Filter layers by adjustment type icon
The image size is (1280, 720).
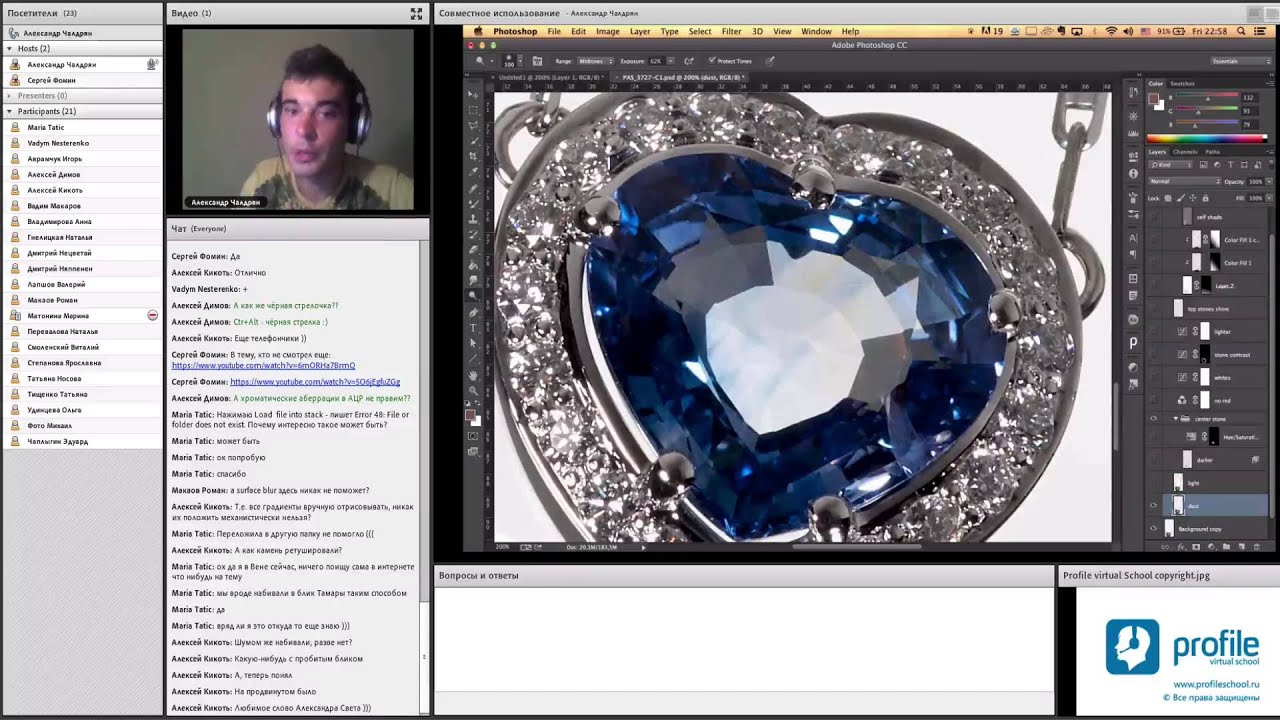click(1217, 165)
